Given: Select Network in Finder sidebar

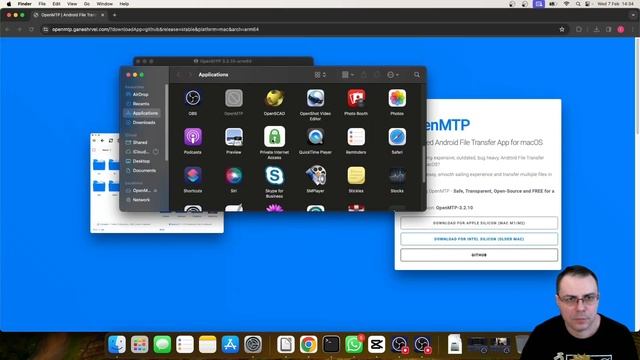Looking at the screenshot, I should coord(141,200).
